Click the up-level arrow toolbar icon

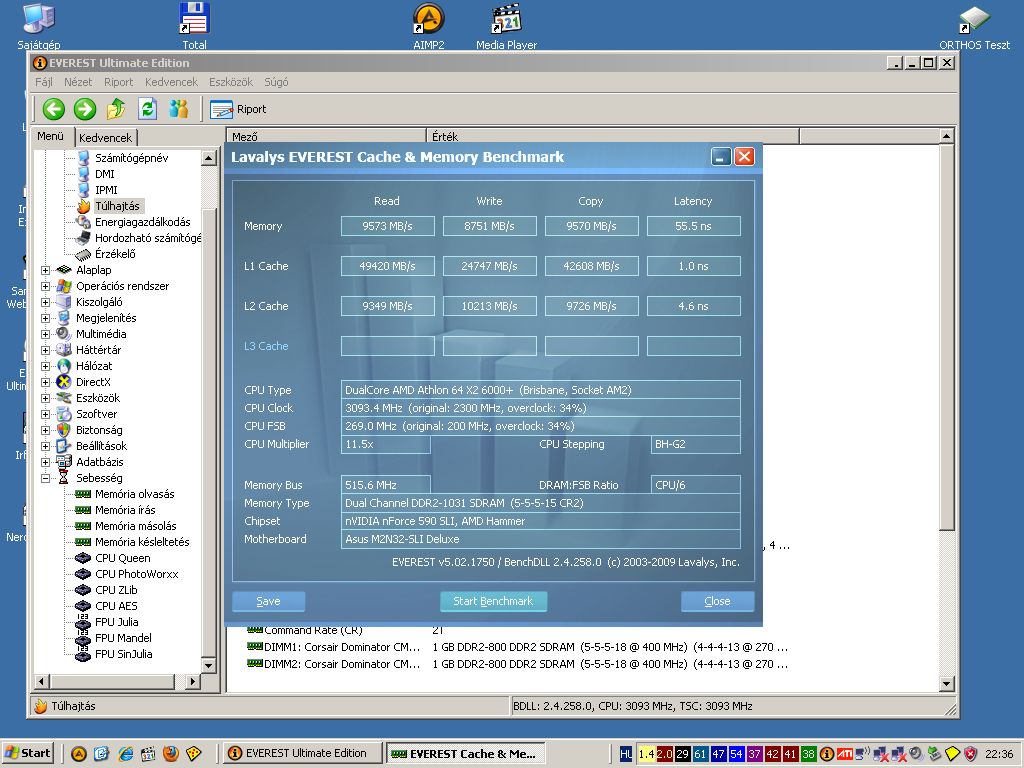point(116,109)
